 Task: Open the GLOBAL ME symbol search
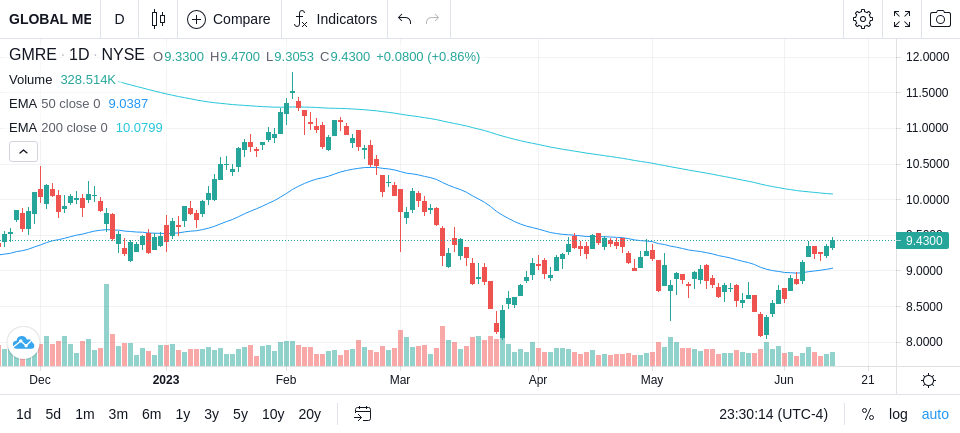pyautogui.click(x=50, y=19)
